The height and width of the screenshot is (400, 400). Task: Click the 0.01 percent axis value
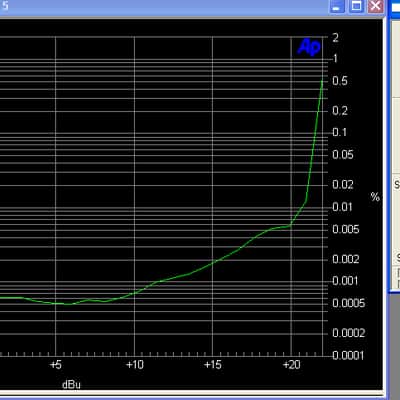point(342,207)
